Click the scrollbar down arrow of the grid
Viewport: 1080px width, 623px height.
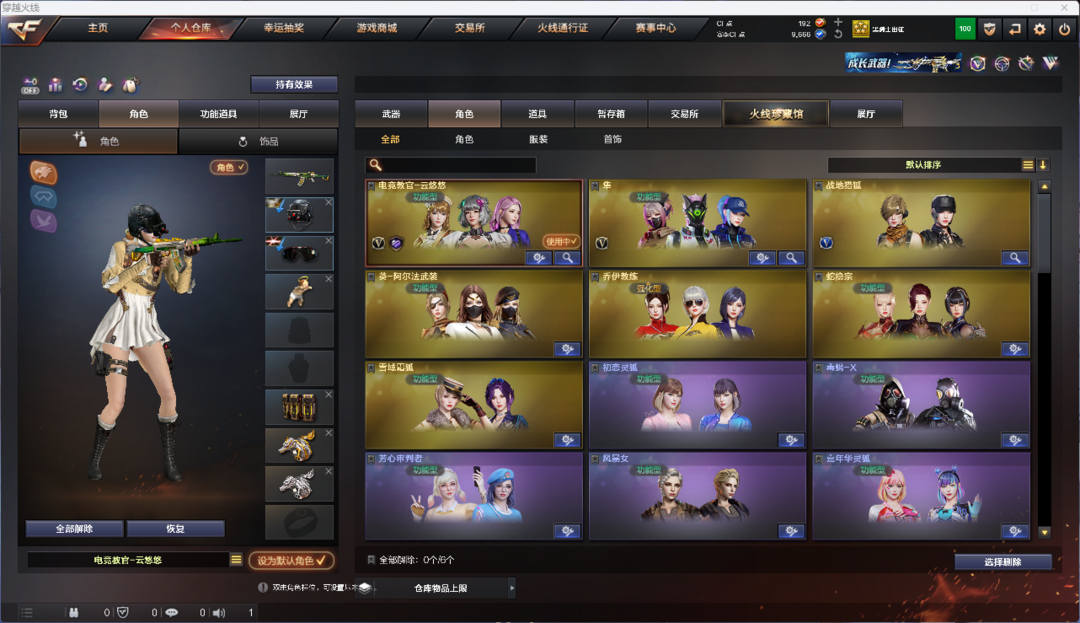[1044, 532]
